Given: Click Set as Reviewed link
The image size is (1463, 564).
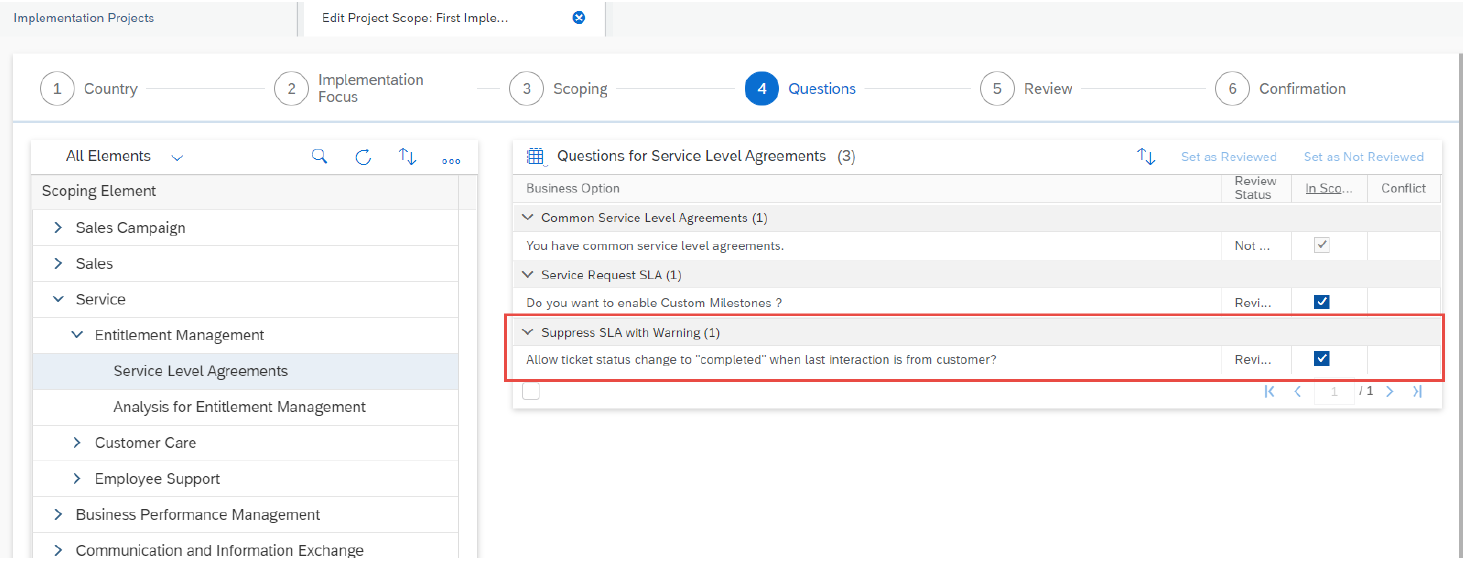Looking at the screenshot, I should [1228, 157].
